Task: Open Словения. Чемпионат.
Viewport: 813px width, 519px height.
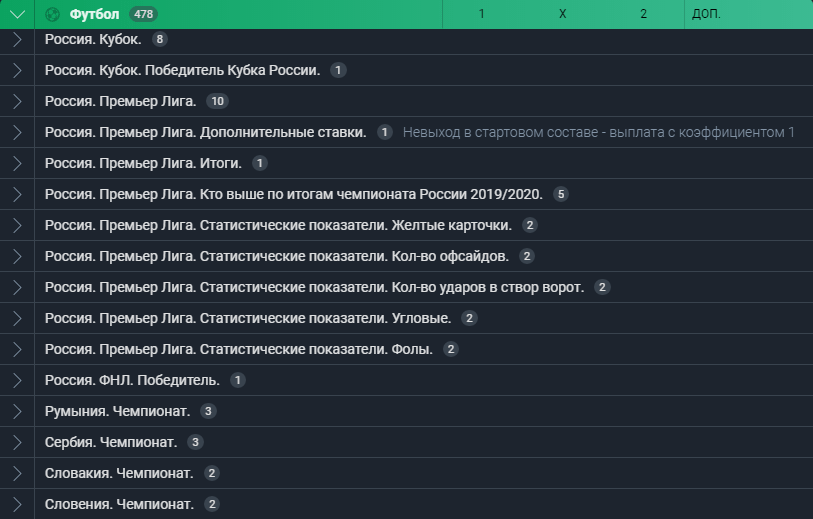Action: [119, 504]
